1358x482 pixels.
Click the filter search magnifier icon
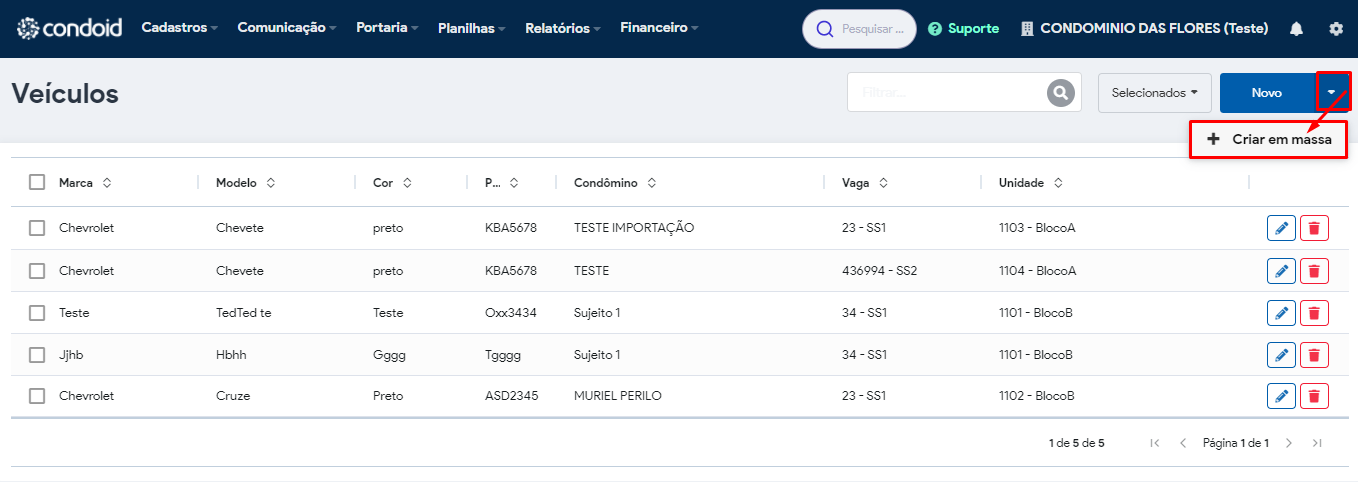(x=1060, y=92)
